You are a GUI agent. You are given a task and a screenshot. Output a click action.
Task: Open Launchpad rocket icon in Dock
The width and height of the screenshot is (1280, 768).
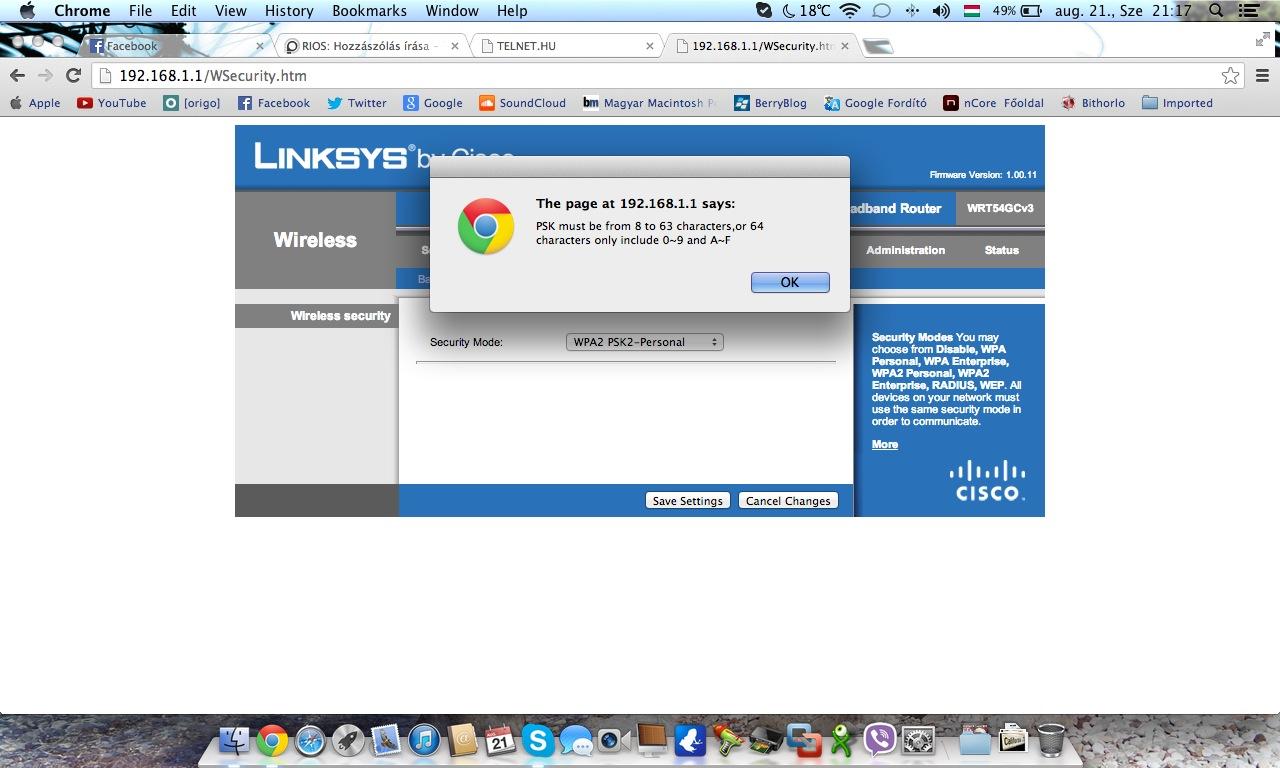click(348, 740)
